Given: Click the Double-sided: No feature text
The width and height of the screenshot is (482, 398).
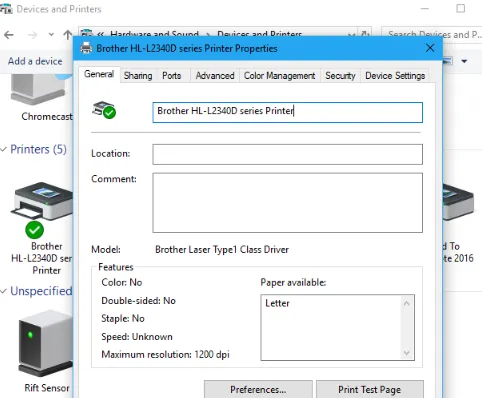Looking at the screenshot, I should pos(138,301).
